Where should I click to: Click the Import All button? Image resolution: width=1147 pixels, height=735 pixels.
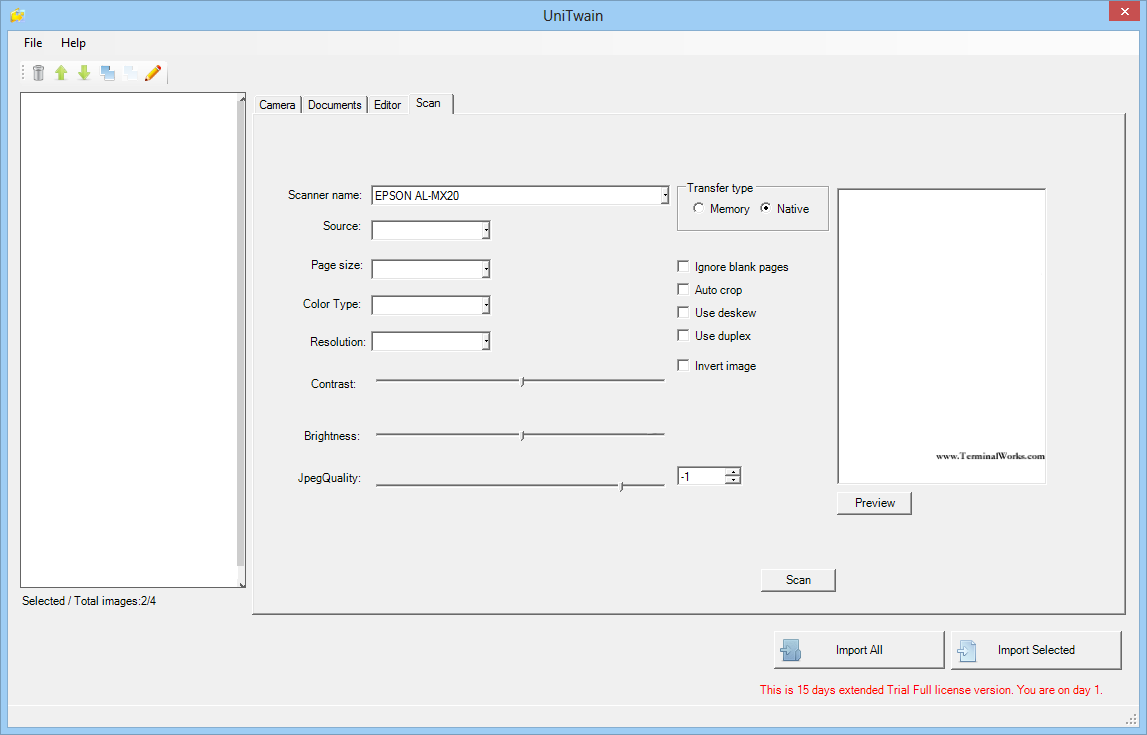(859, 650)
